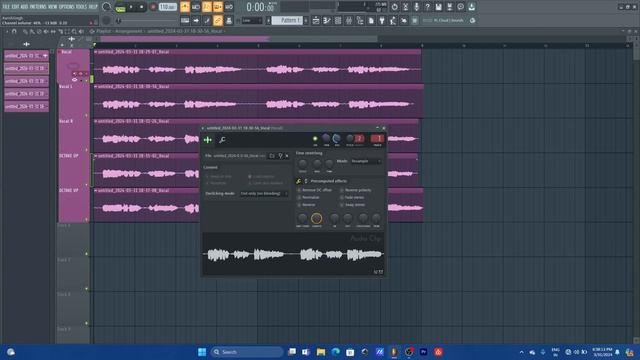Click the highlighted orange fade-in knob
This screenshot has height=360, width=640.
316,218
